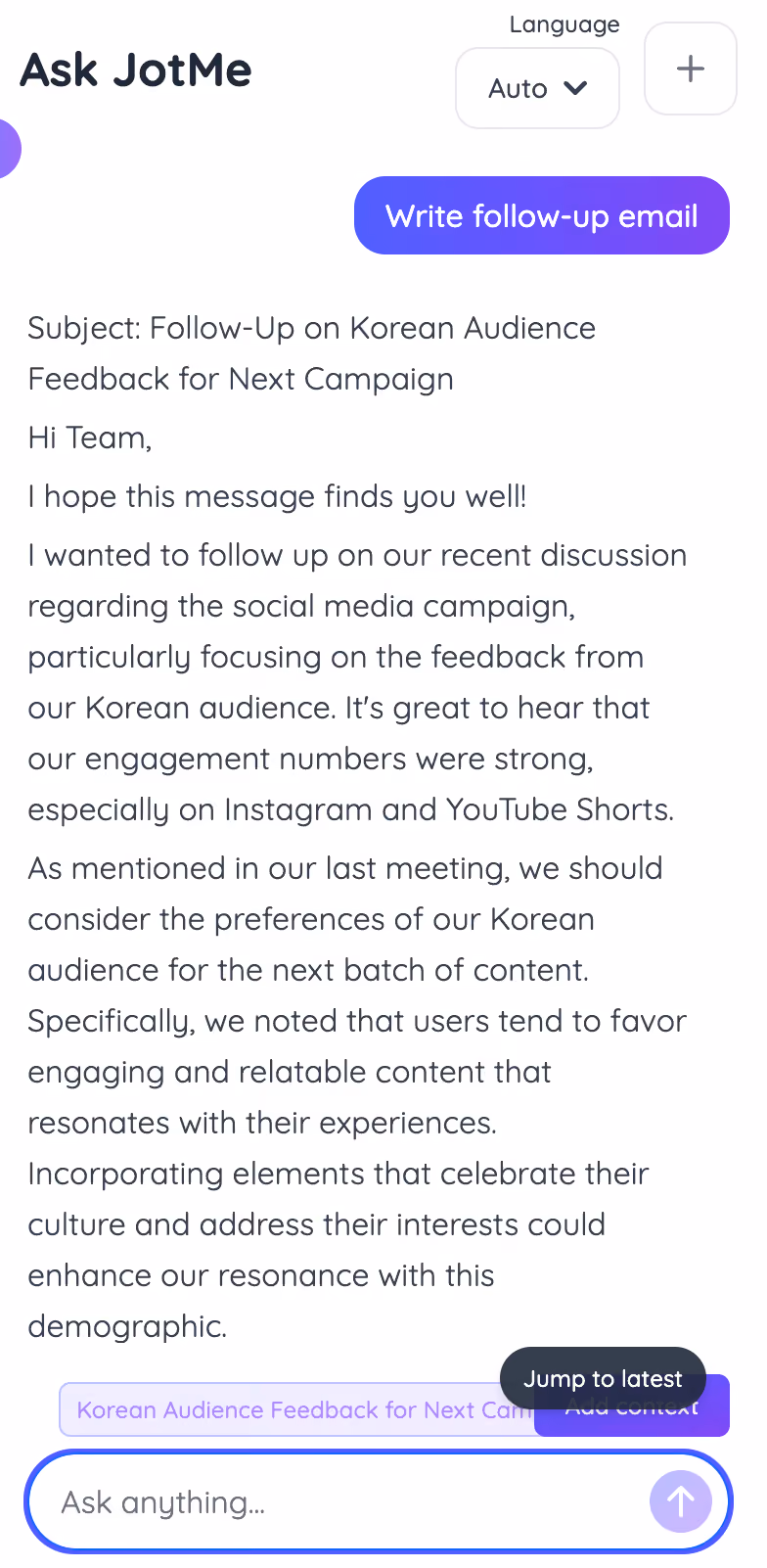Click the Hi Team greeting line
Viewport: 767px width, 1568px height.
pyautogui.click(x=90, y=438)
